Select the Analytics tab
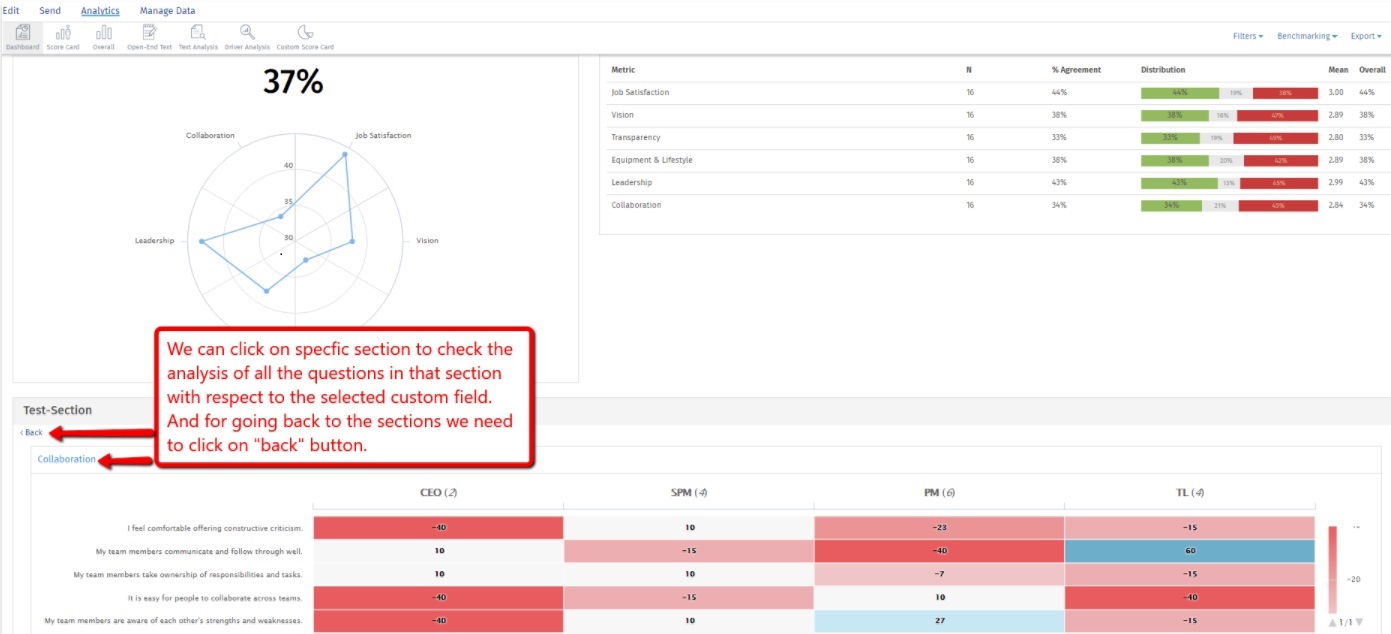Viewport: 1391px width, 634px height. coord(100,10)
